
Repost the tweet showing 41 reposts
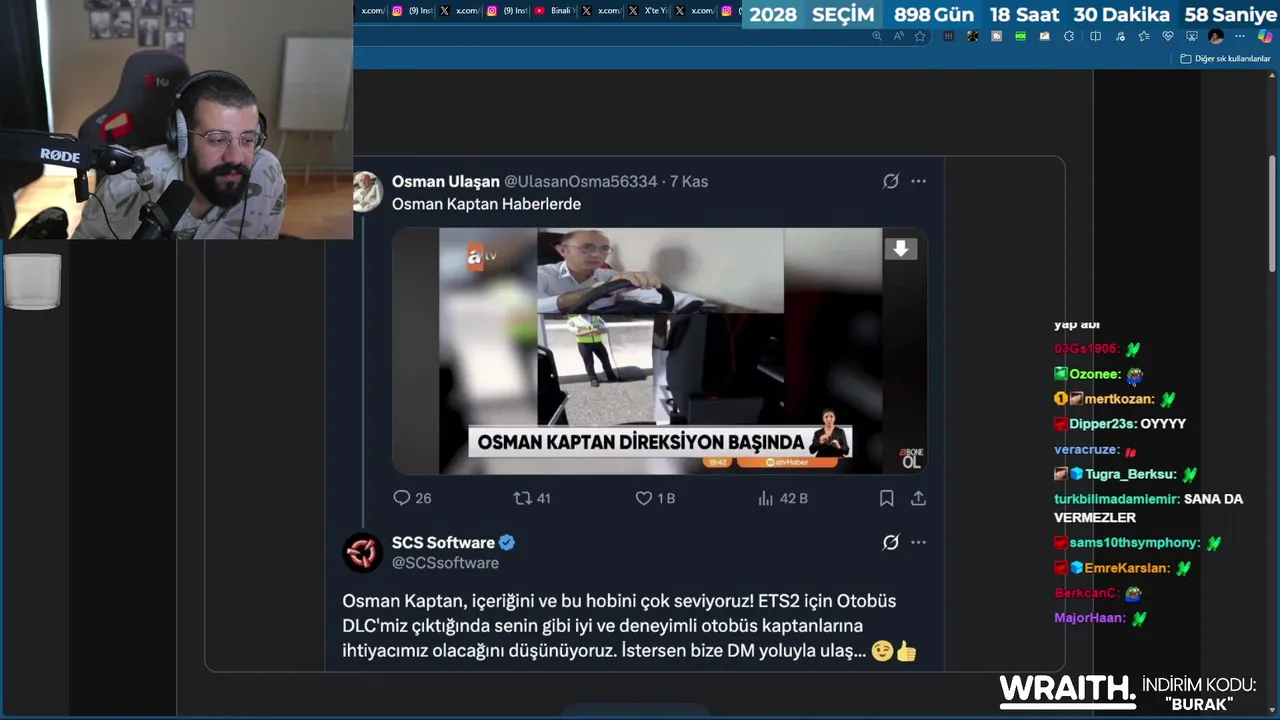click(532, 498)
